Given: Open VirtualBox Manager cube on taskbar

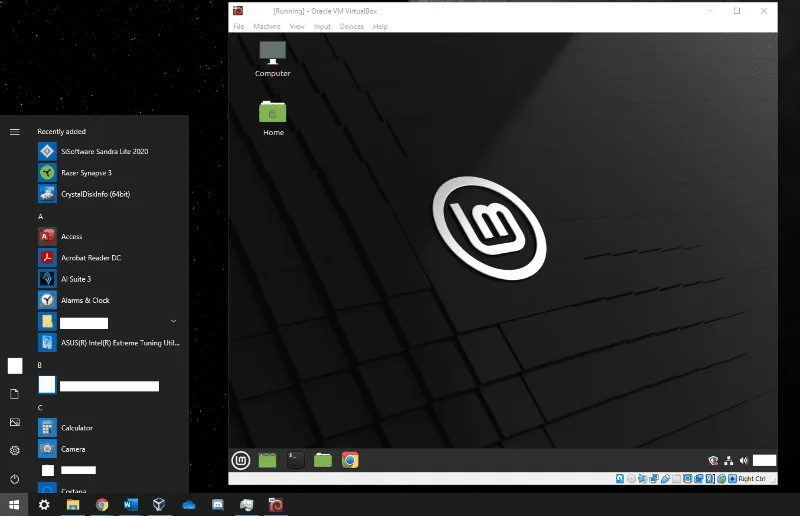Looking at the screenshot, I should click(x=159, y=505).
